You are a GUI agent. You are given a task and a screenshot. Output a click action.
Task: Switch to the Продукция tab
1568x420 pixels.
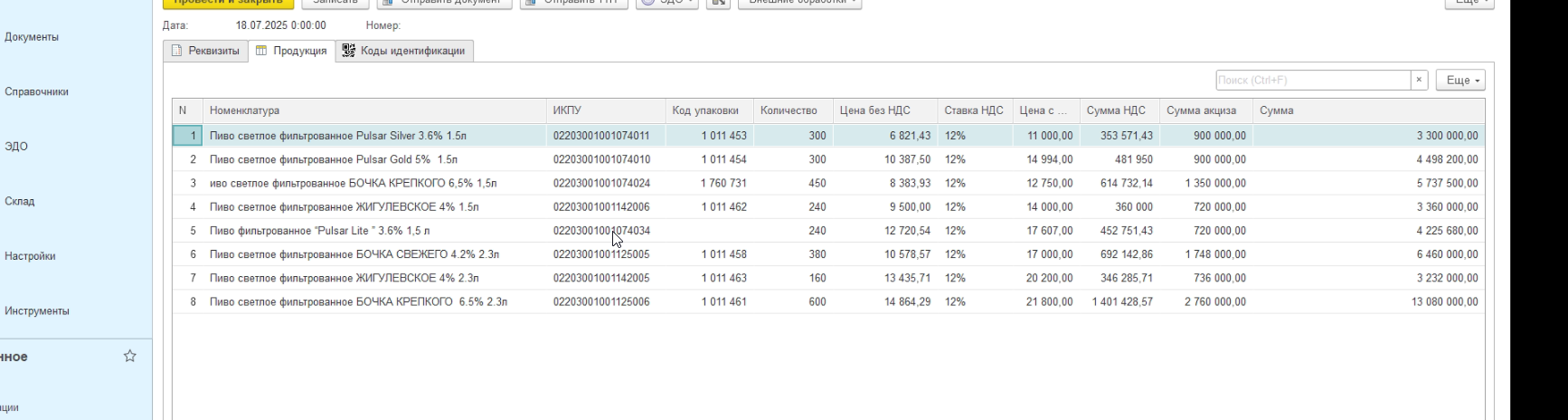(x=291, y=51)
